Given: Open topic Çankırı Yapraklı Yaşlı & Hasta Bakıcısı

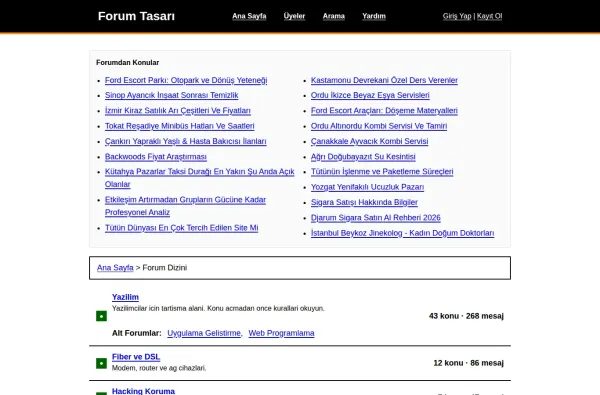Looking at the screenshot, I should [x=186, y=141].
